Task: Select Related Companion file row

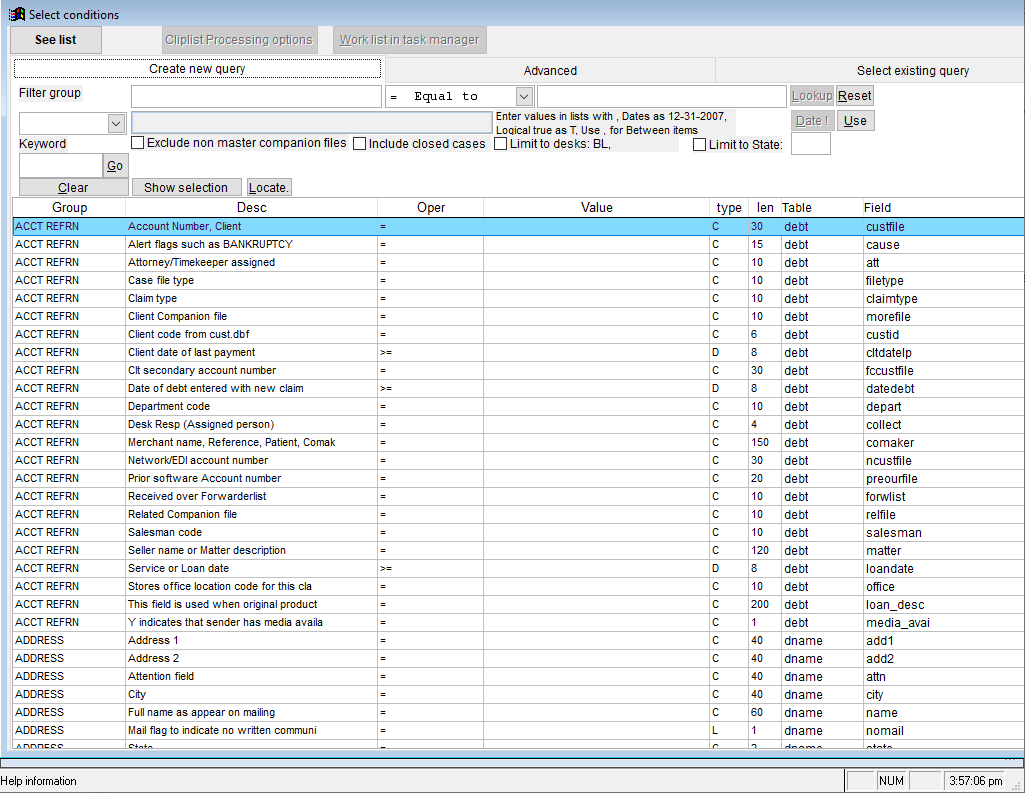Action: tap(518, 515)
